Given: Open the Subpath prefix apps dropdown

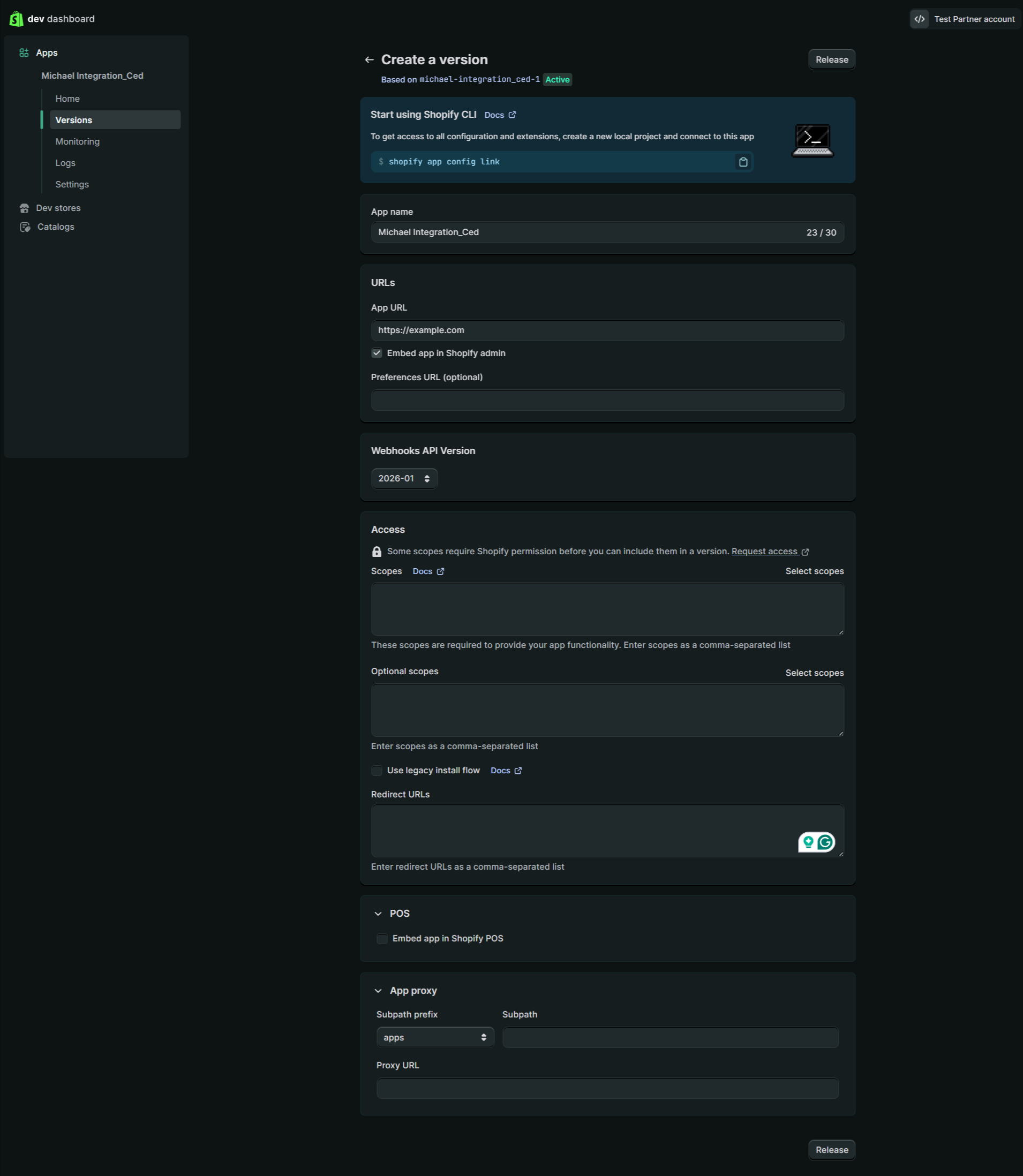Looking at the screenshot, I should click(434, 1037).
